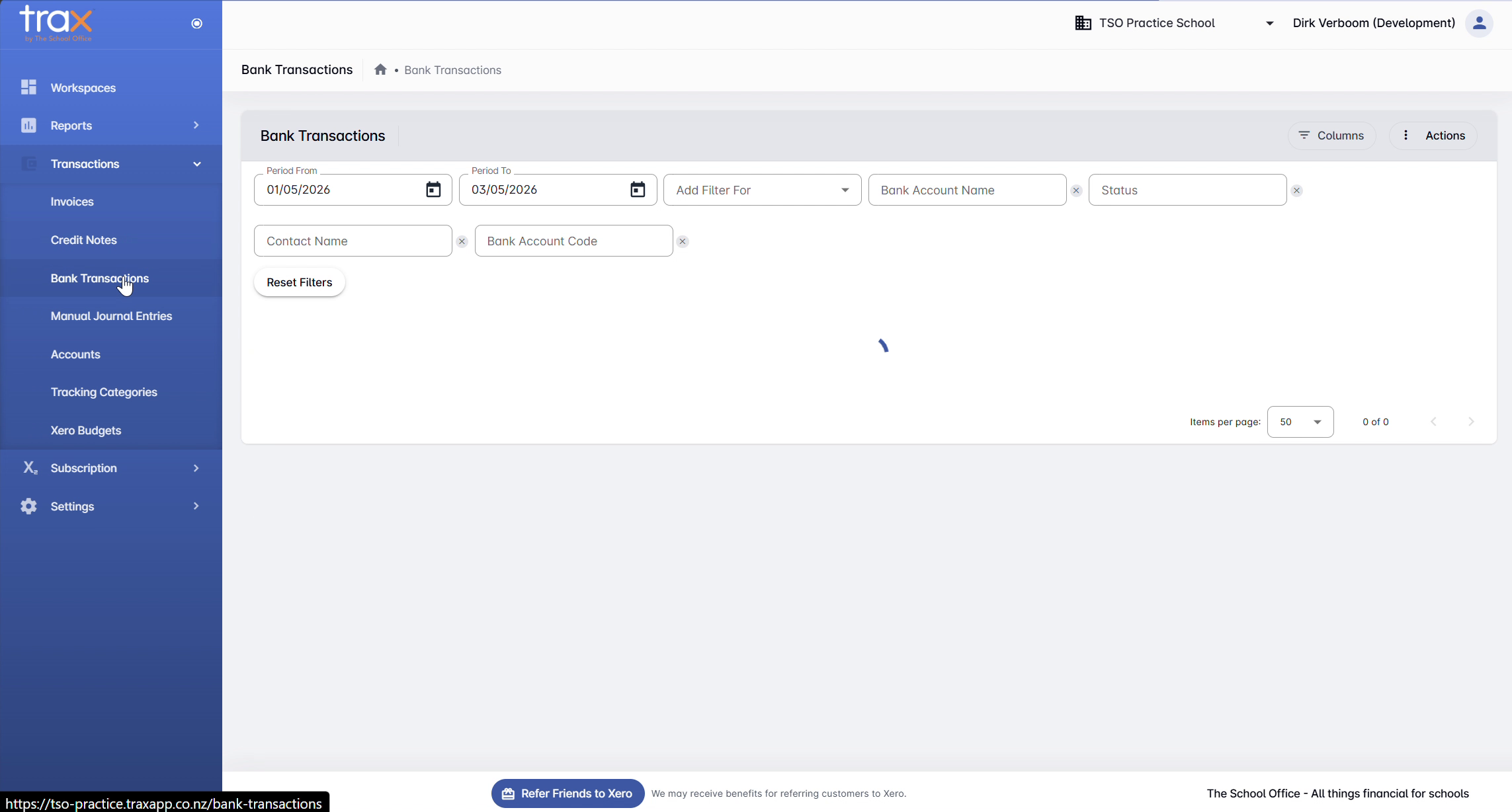
Task: Remove Contact Name filter
Action: coord(462,241)
